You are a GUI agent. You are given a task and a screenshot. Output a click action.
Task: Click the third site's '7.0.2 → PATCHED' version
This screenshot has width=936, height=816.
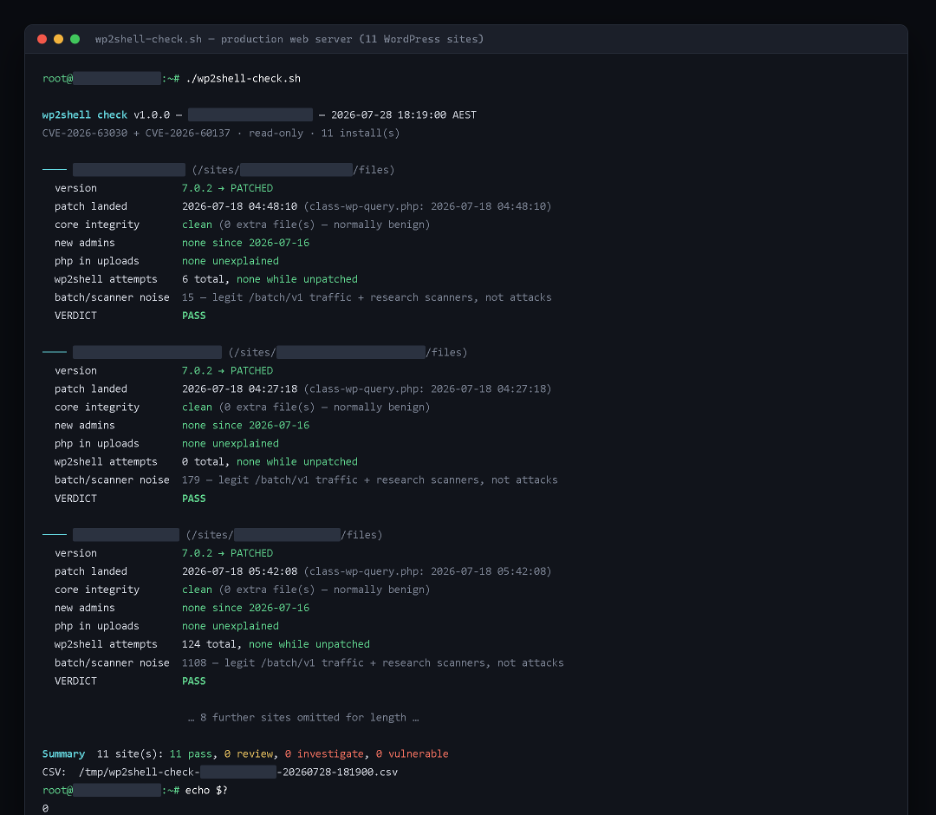point(227,553)
